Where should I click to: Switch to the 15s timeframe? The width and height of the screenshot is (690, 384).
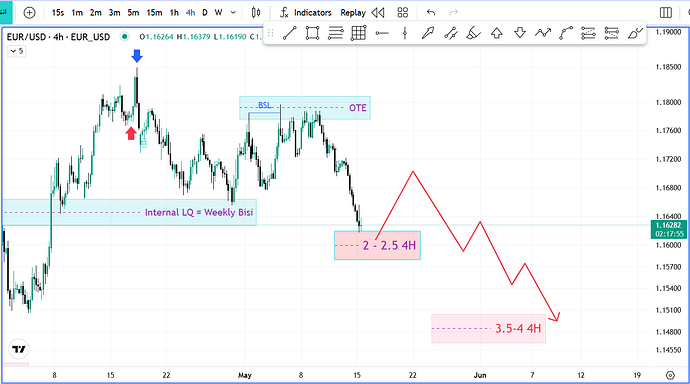(58, 13)
